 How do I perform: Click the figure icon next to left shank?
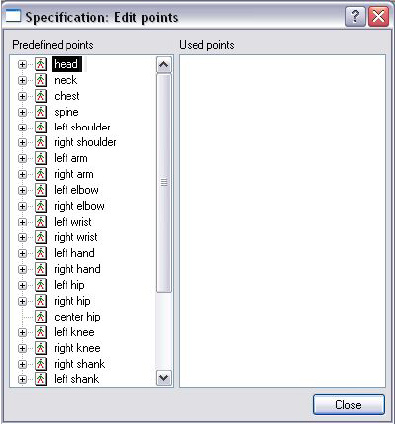(x=41, y=379)
